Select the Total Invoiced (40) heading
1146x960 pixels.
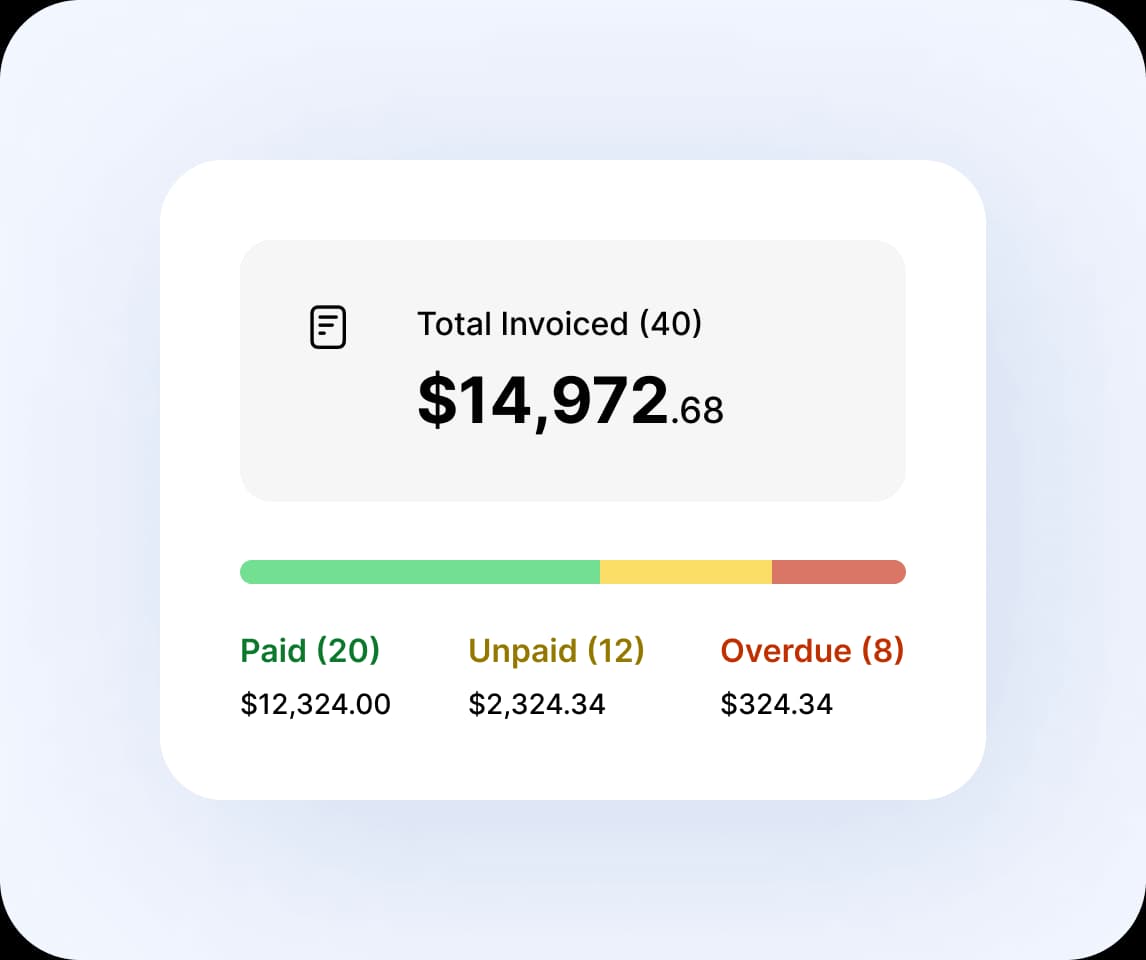pos(559,324)
